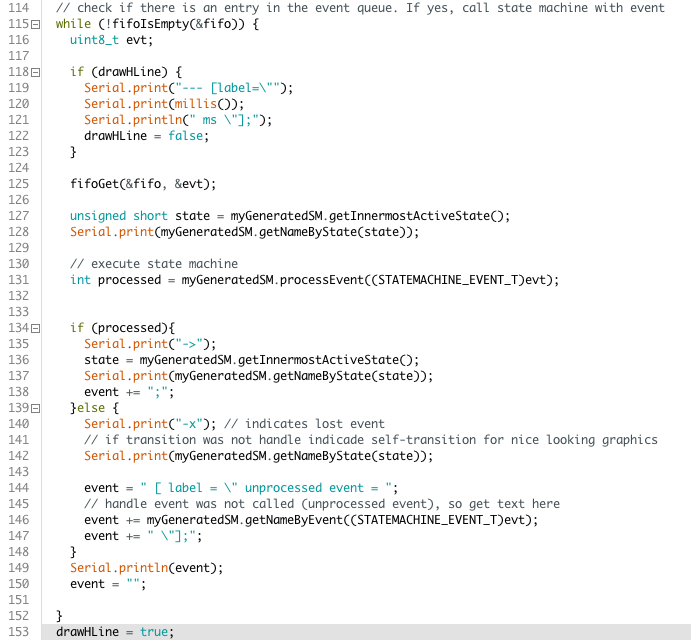Collapse the while loop fold at line 115
The height and width of the screenshot is (640, 691).
click(x=35, y=24)
